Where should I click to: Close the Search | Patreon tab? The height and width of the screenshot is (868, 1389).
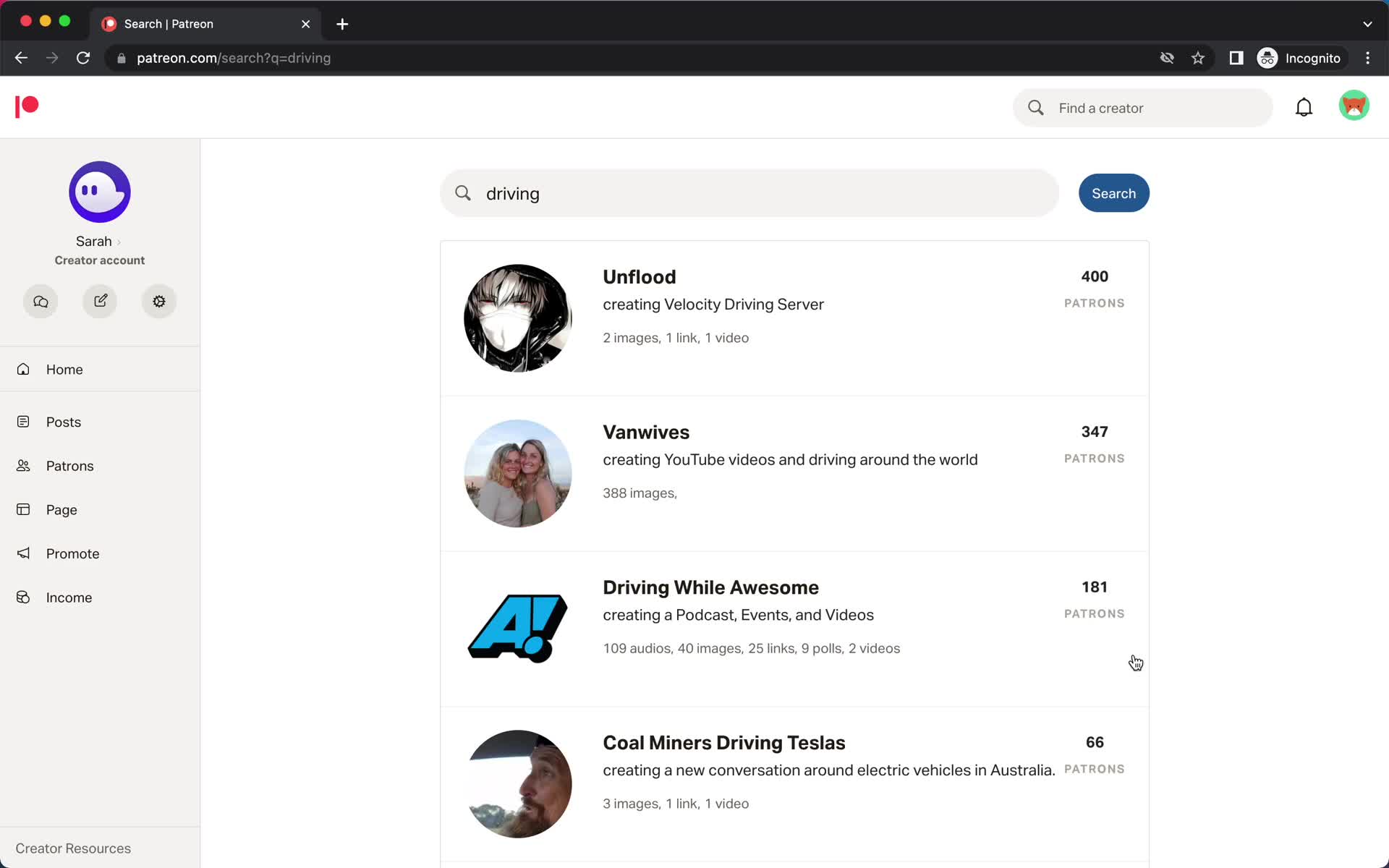pyautogui.click(x=306, y=24)
